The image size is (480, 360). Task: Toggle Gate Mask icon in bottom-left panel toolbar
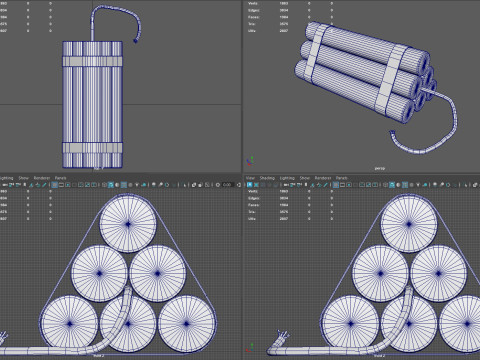[x=74, y=185]
